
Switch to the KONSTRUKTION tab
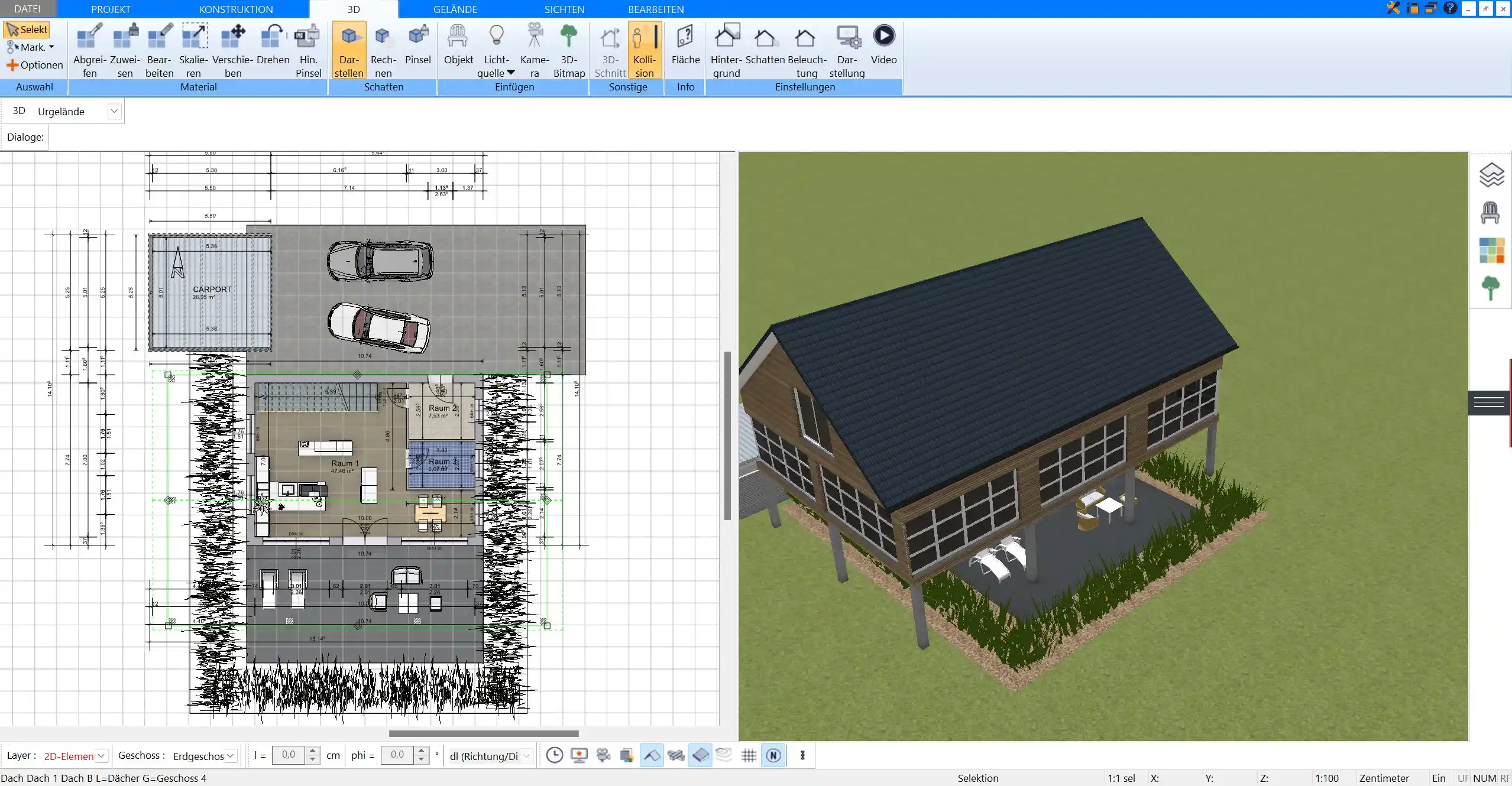236,9
